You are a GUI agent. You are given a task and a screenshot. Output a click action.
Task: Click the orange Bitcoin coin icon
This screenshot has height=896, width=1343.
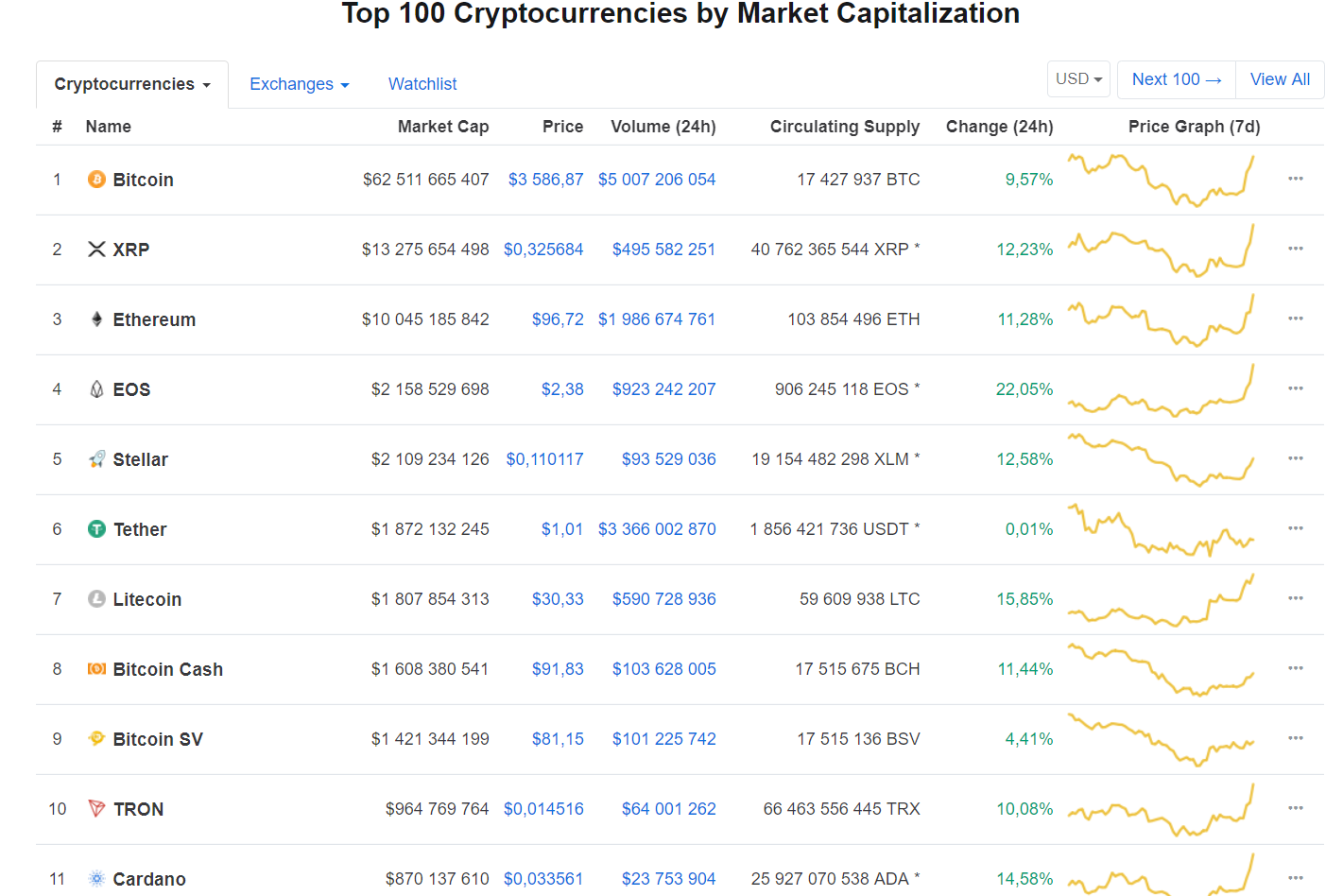click(x=96, y=180)
